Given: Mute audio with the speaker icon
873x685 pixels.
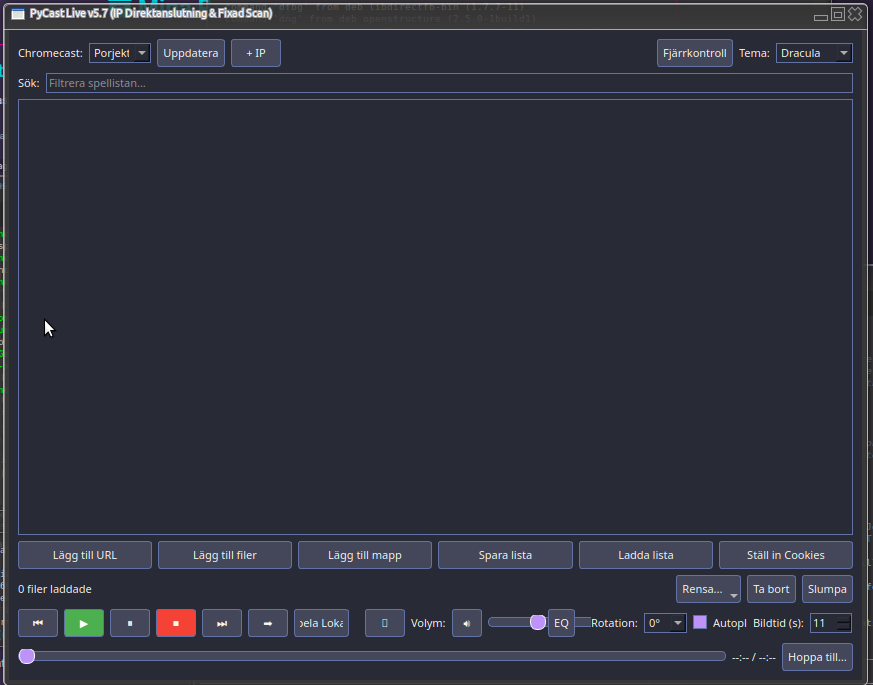Looking at the screenshot, I should (x=467, y=623).
